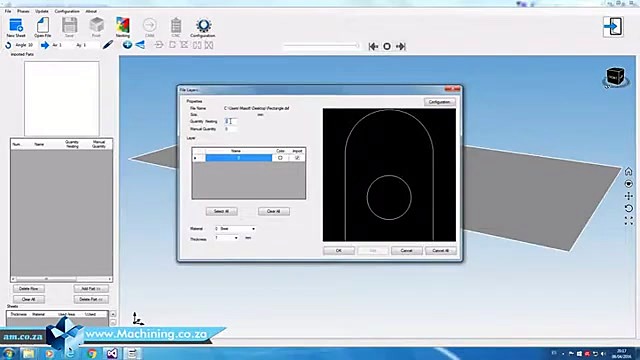Click the rotate view icon in viewport
The width and height of the screenshot is (640, 360).
(629, 208)
